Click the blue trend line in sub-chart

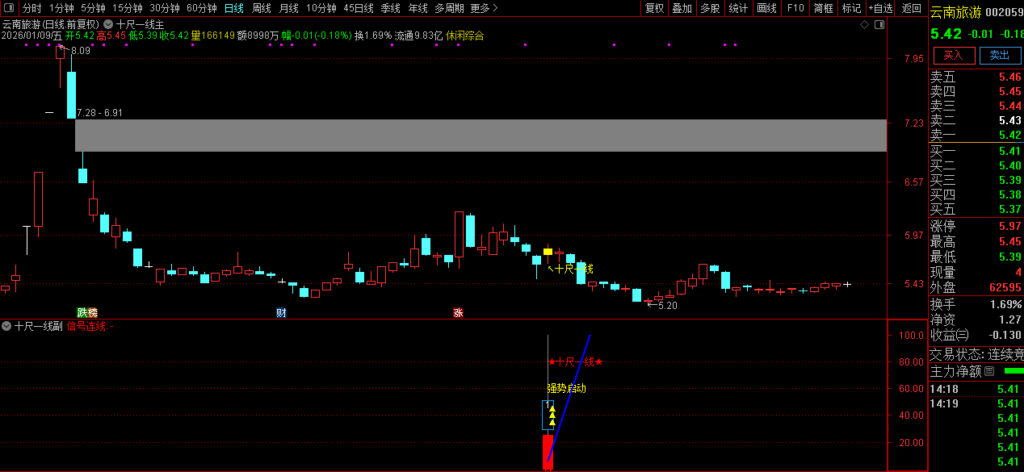tap(570, 397)
